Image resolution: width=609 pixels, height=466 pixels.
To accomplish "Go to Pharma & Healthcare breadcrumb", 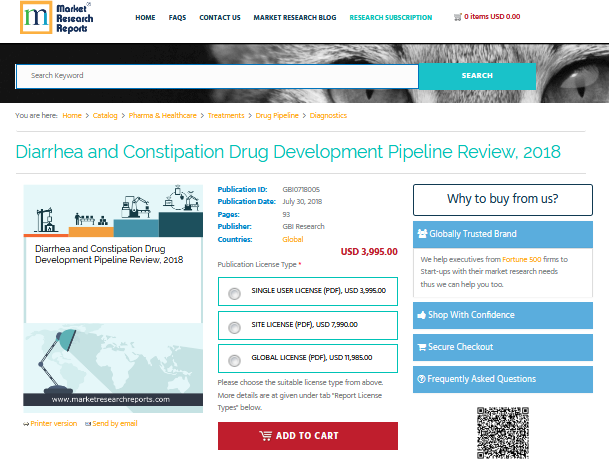I will (x=162, y=116).
